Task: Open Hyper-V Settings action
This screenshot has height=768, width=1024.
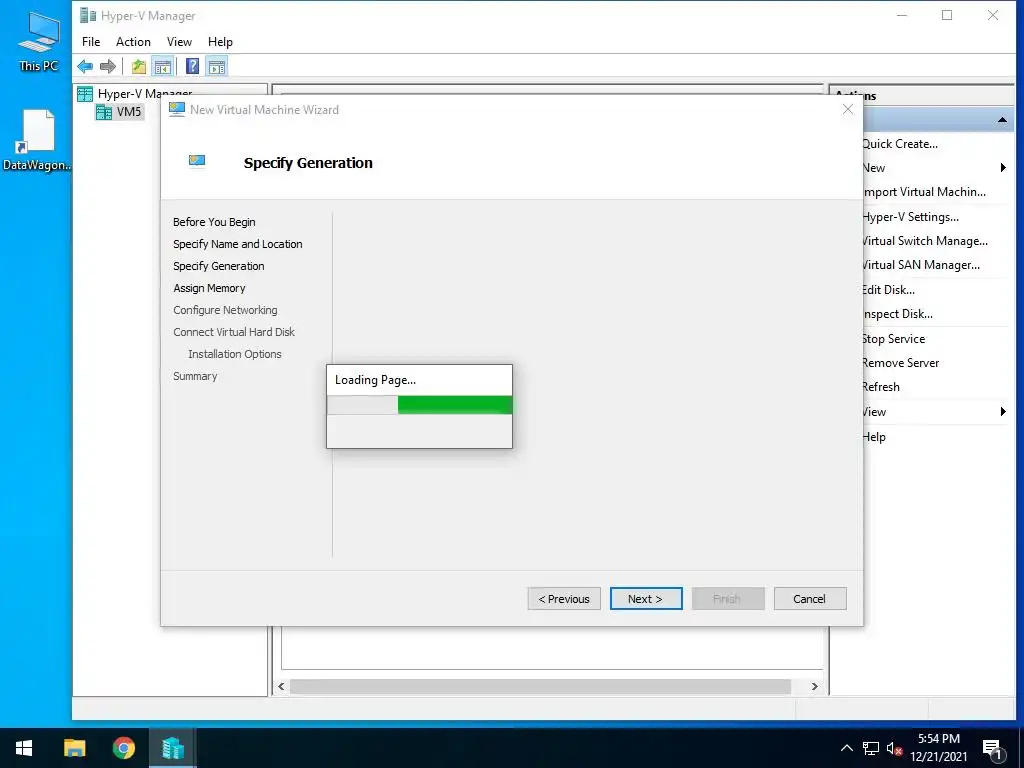Action: (x=910, y=217)
